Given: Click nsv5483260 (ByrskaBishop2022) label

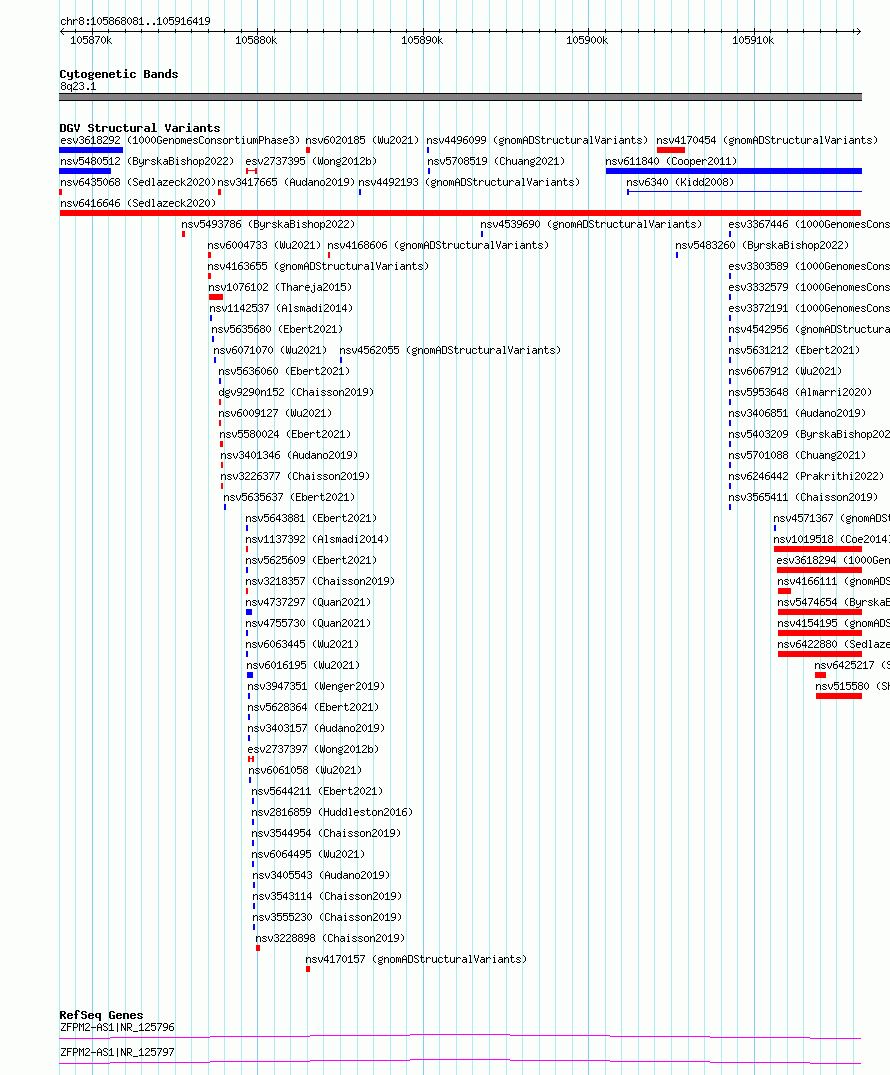Looking at the screenshot, I should (762, 245).
